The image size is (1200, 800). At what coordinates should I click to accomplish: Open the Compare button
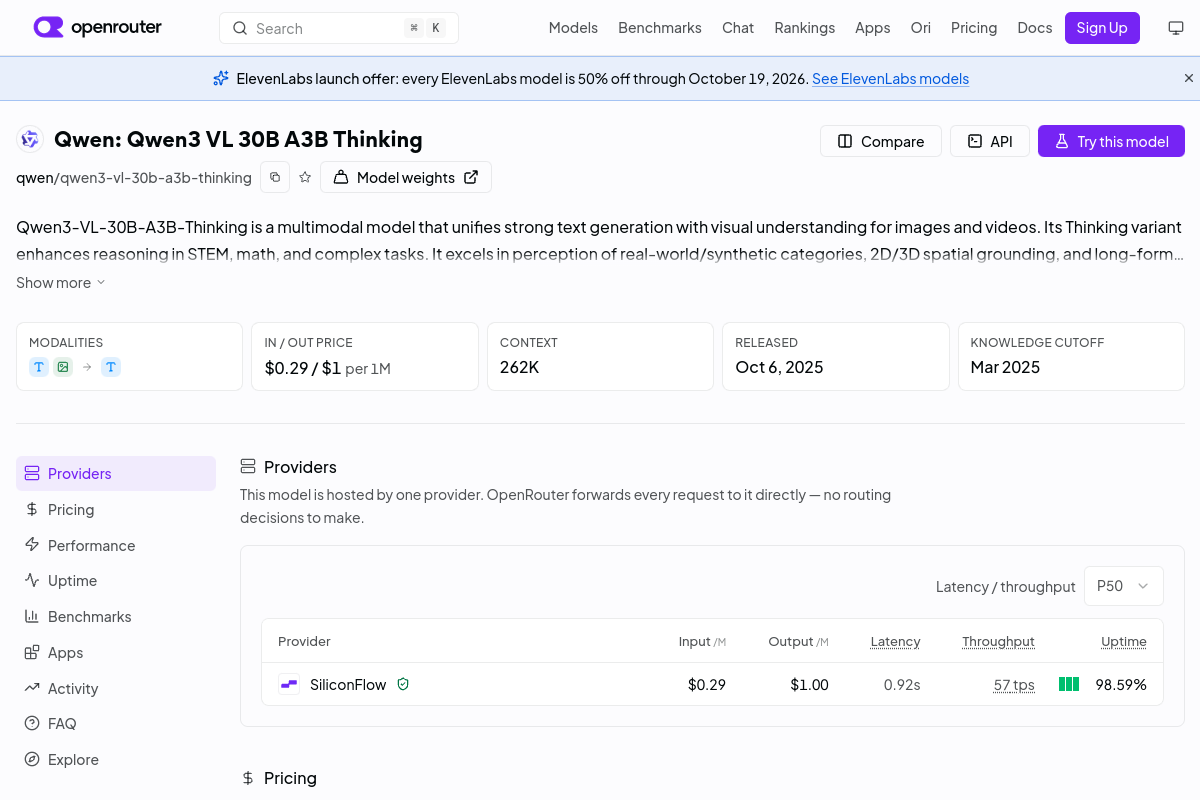pos(880,141)
